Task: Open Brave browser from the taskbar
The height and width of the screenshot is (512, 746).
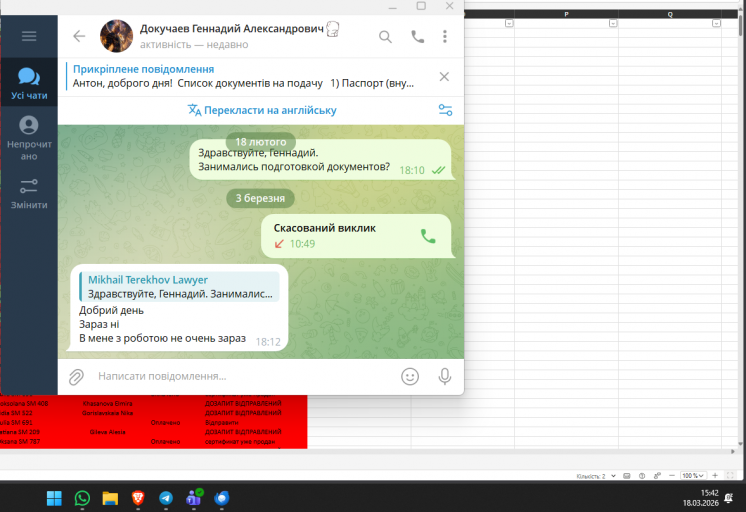Action: pyautogui.click(x=138, y=498)
